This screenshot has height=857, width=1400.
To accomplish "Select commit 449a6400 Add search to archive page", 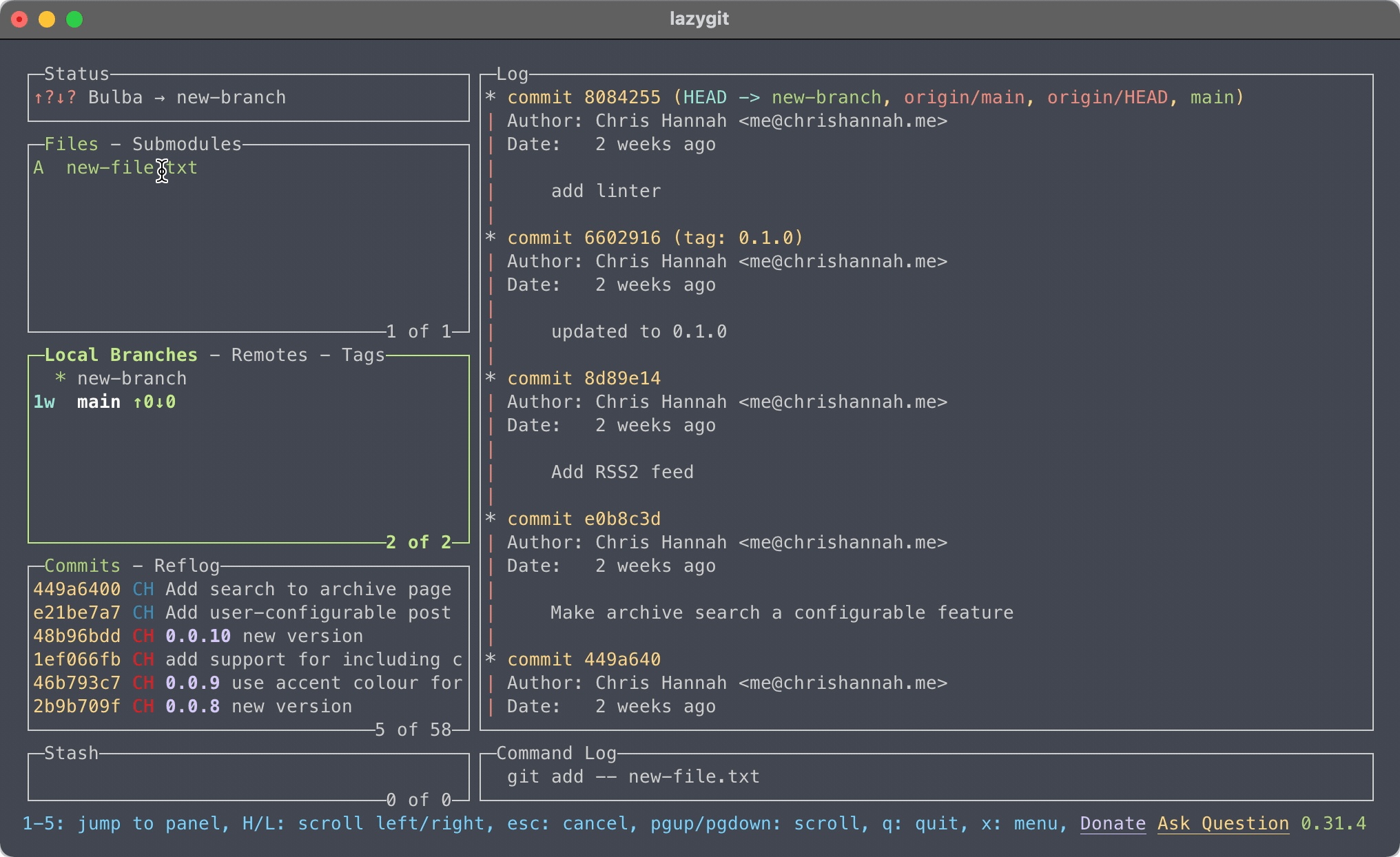I will (x=249, y=589).
